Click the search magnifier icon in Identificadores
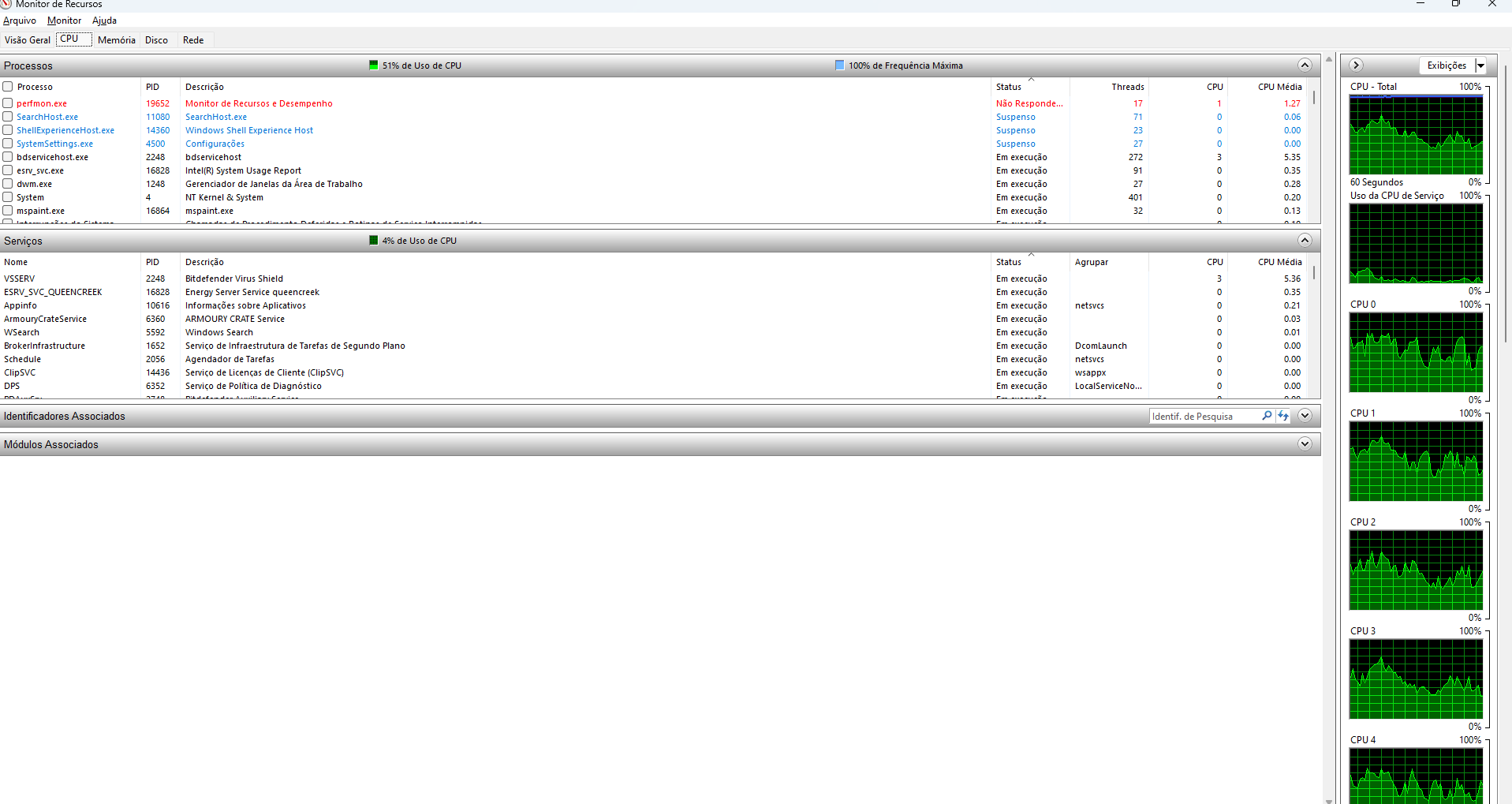Viewport: 1512px width, 804px height. 1267,416
